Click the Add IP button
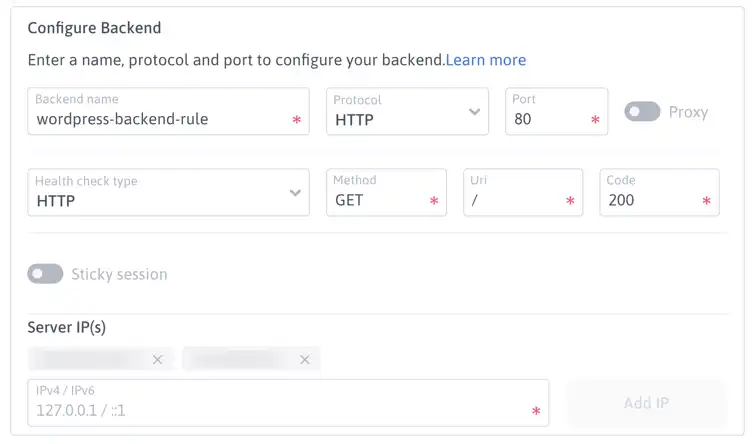 646,403
